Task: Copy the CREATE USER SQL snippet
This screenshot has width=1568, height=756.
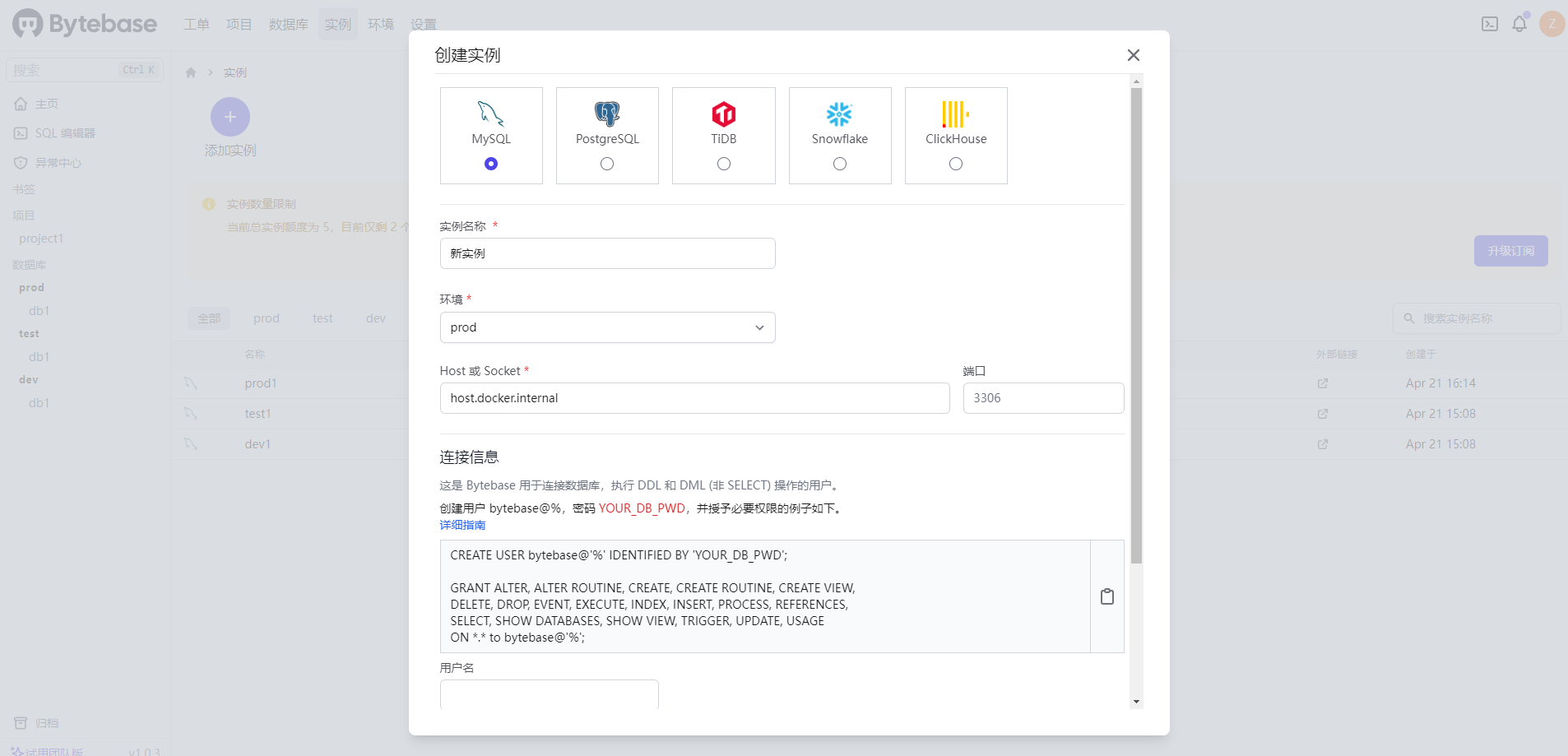Action: point(1106,596)
